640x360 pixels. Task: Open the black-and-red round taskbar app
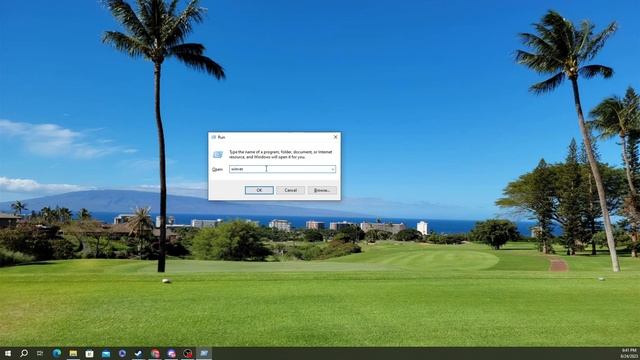click(188, 353)
